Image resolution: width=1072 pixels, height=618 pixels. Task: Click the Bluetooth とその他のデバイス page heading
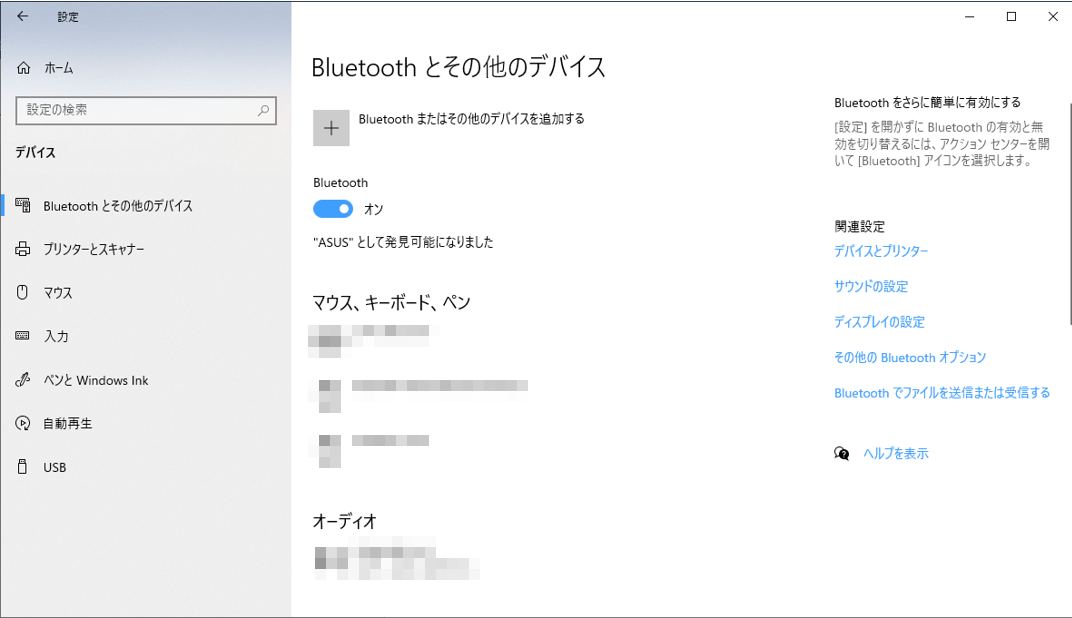[459, 67]
